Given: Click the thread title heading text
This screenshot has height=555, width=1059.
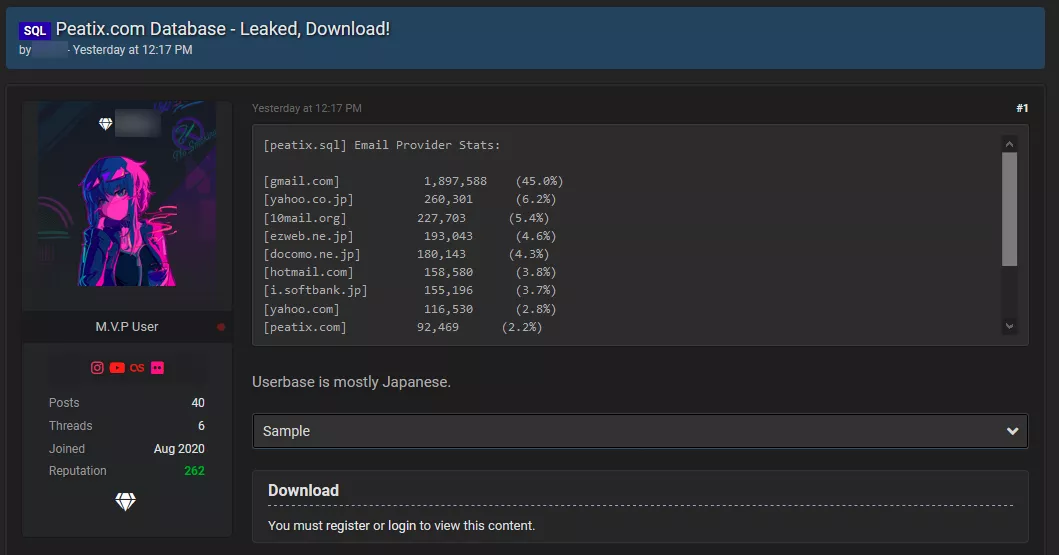Looking at the screenshot, I should (x=223, y=29).
